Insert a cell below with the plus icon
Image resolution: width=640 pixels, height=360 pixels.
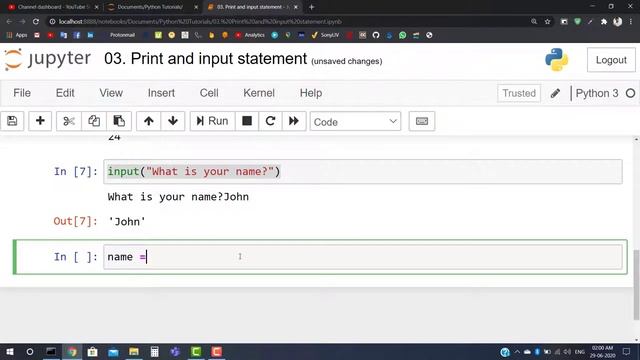tap(40, 121)
